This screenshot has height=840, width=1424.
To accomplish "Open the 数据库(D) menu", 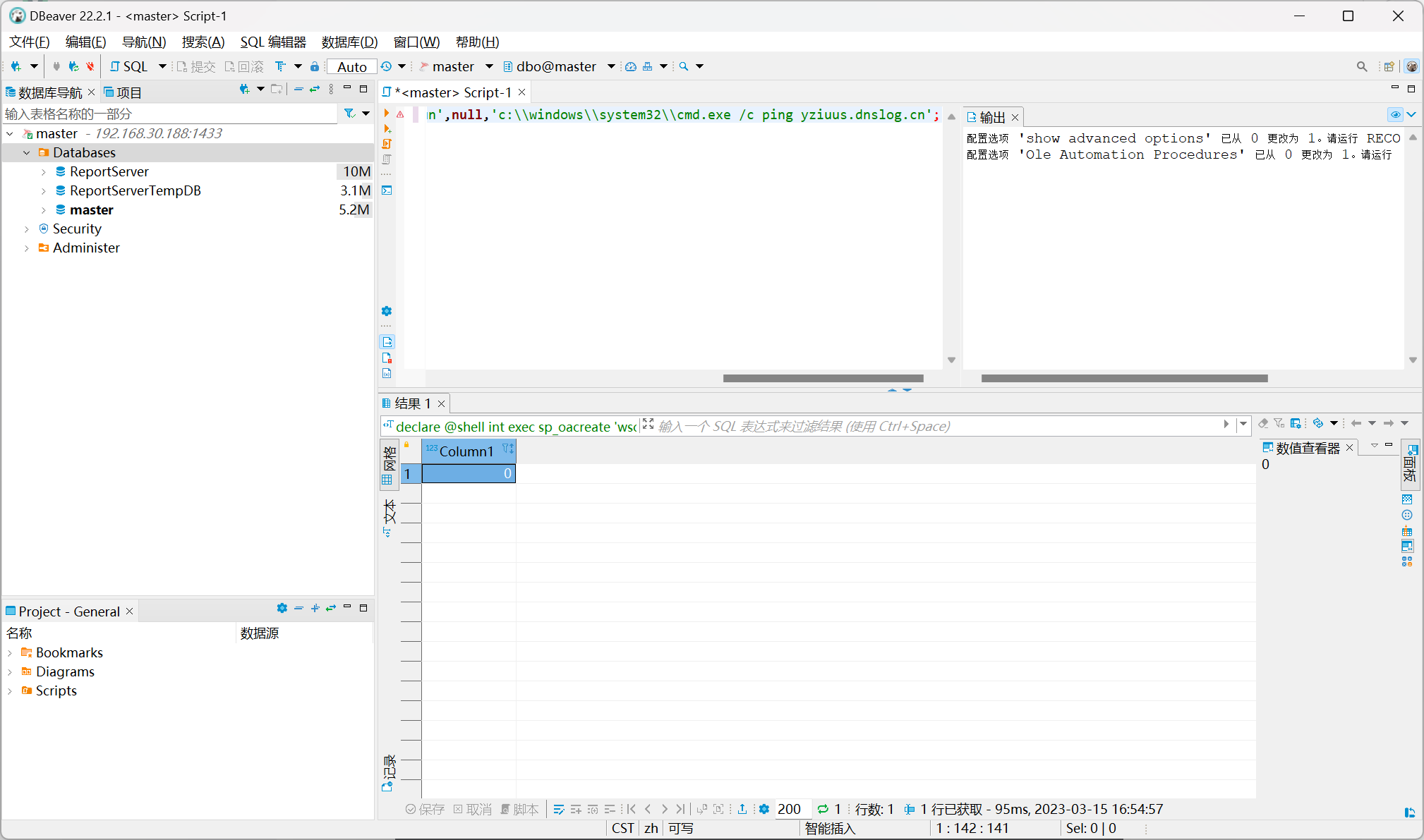I will pyautogui.click(x=349, y=42).
